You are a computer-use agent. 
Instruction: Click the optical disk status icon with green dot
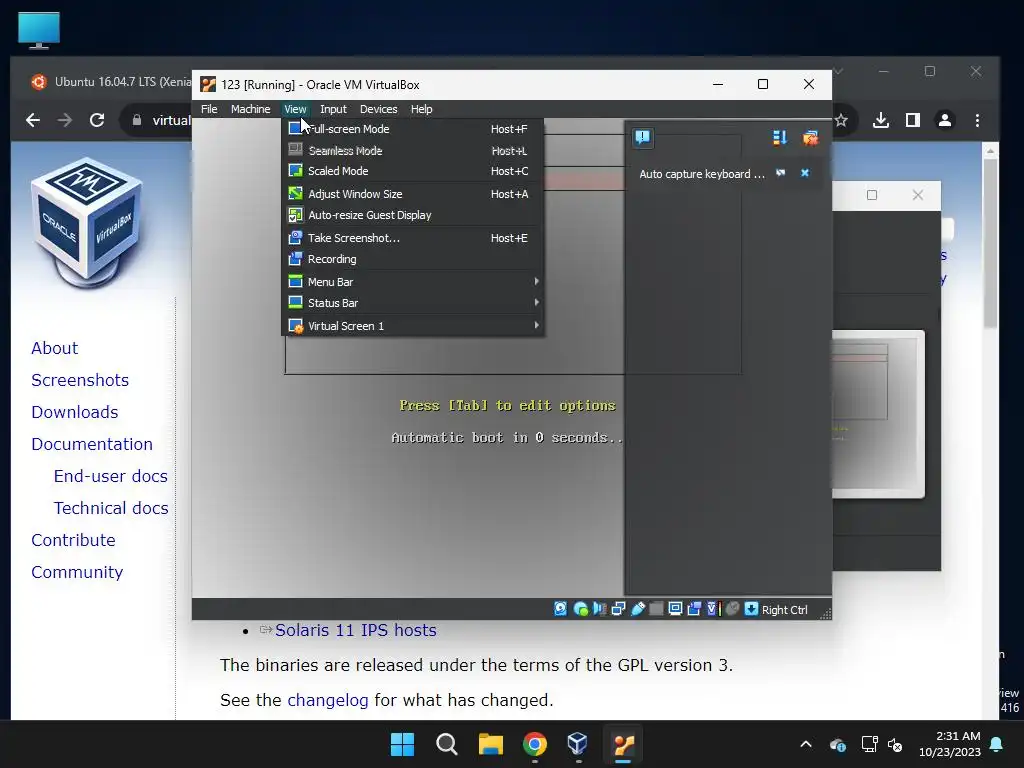click(580, 609)
